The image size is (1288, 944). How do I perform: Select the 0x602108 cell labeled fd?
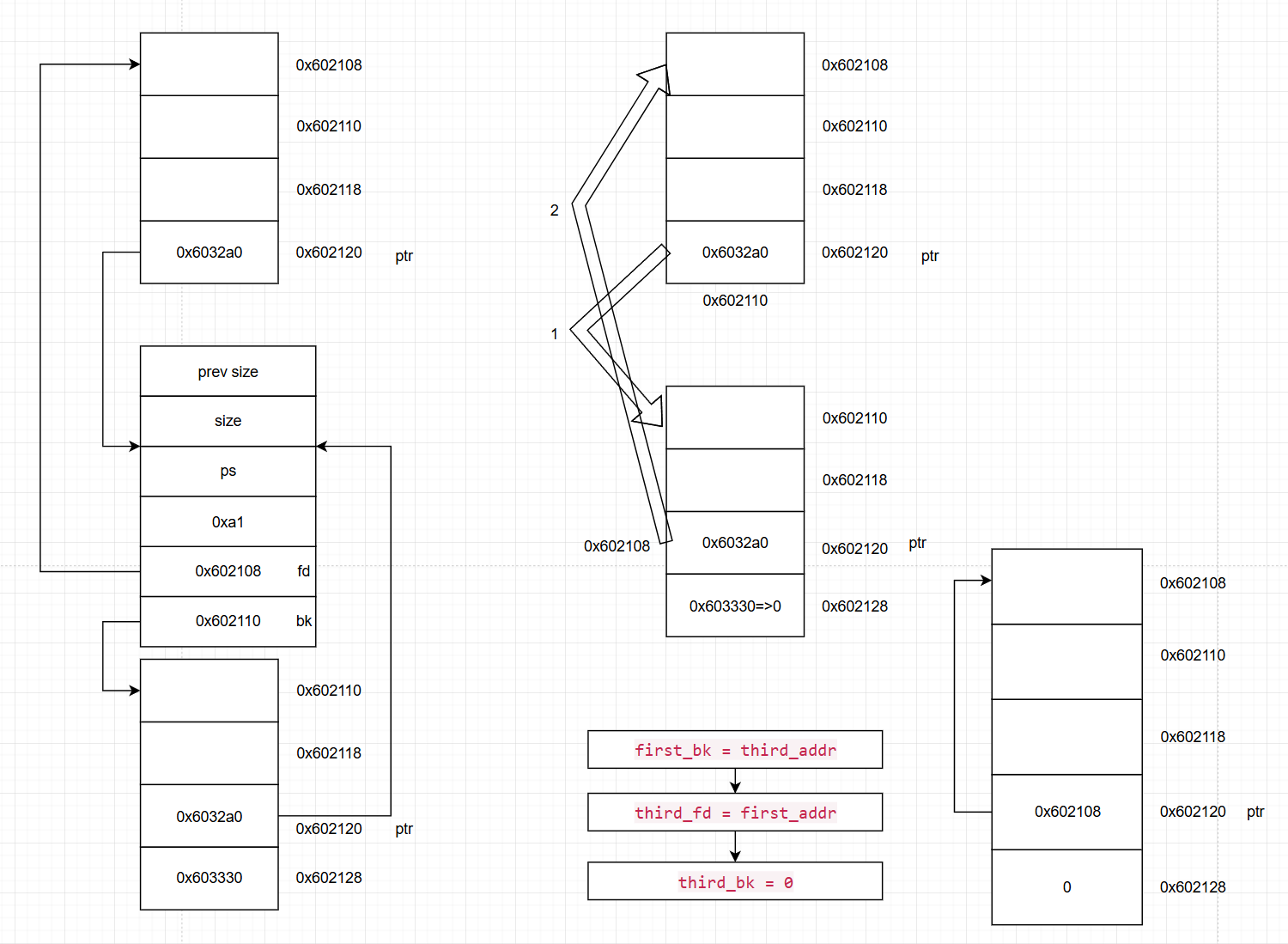coord(228,571)
